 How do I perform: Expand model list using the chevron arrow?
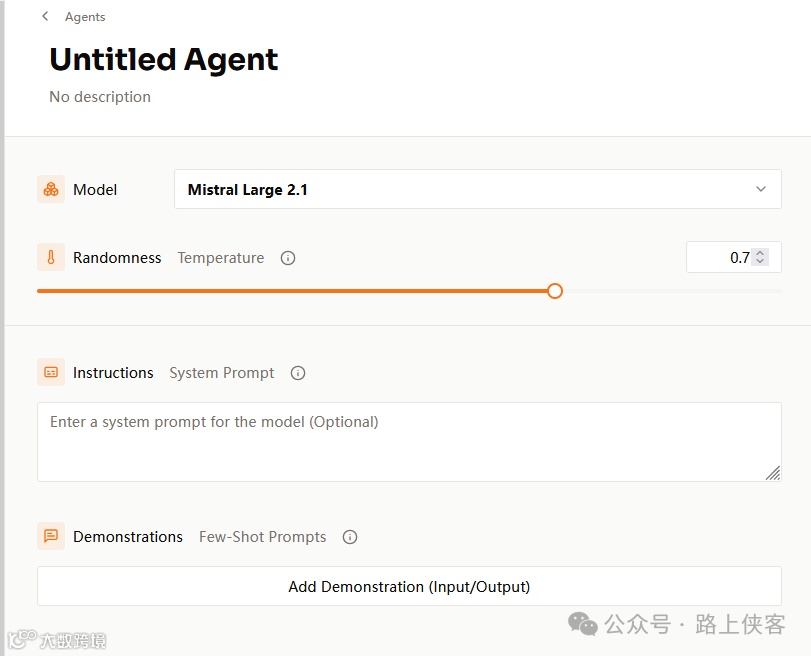761,189
